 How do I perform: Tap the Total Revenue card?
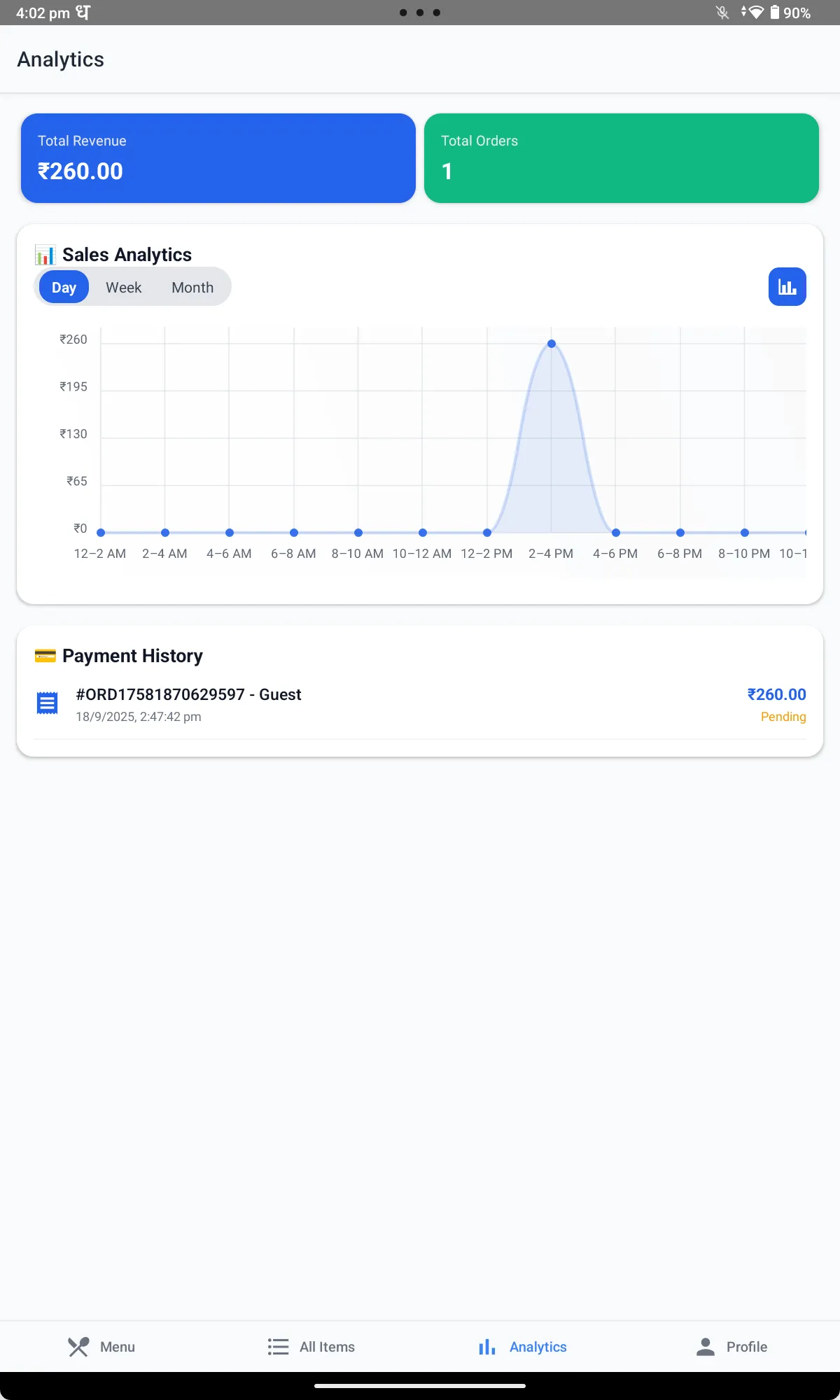click(218, 158)
